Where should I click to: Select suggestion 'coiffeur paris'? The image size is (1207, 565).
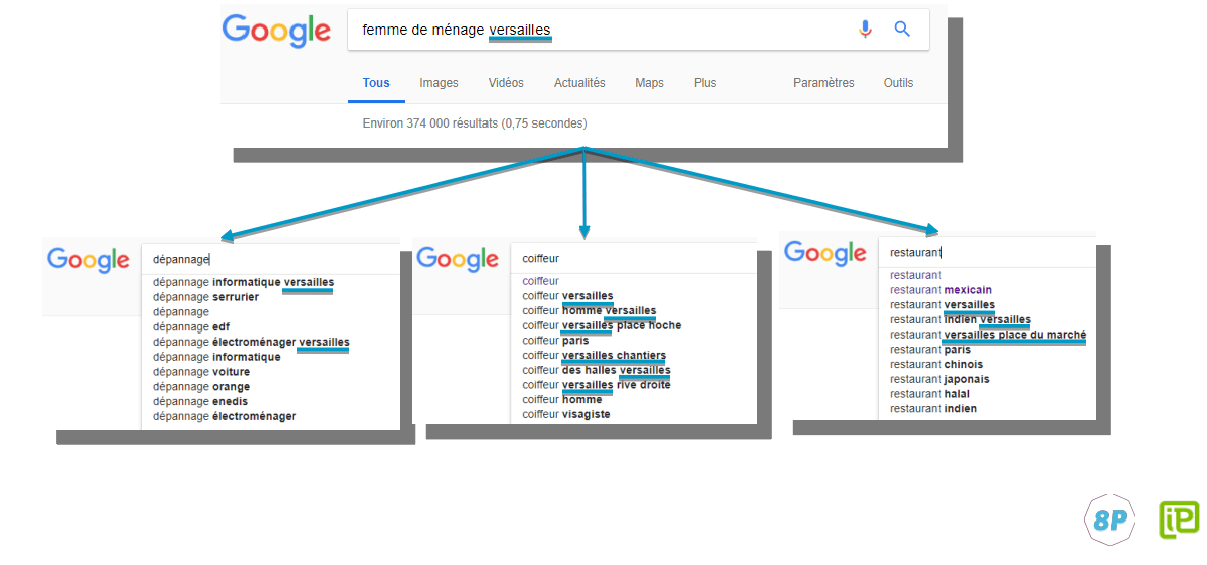(x=556, y=340)
